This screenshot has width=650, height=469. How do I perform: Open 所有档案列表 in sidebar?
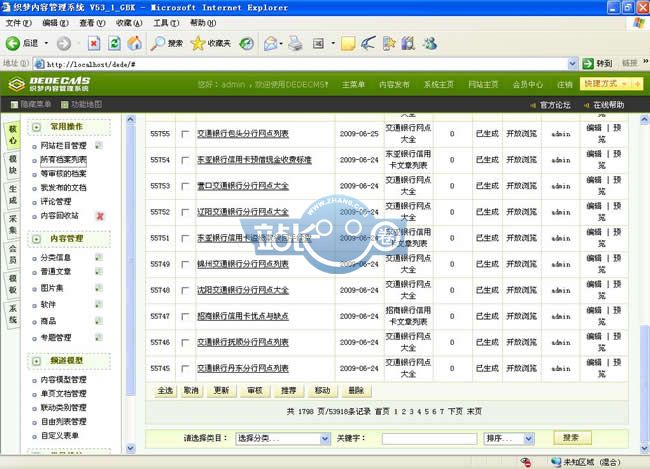63,160
